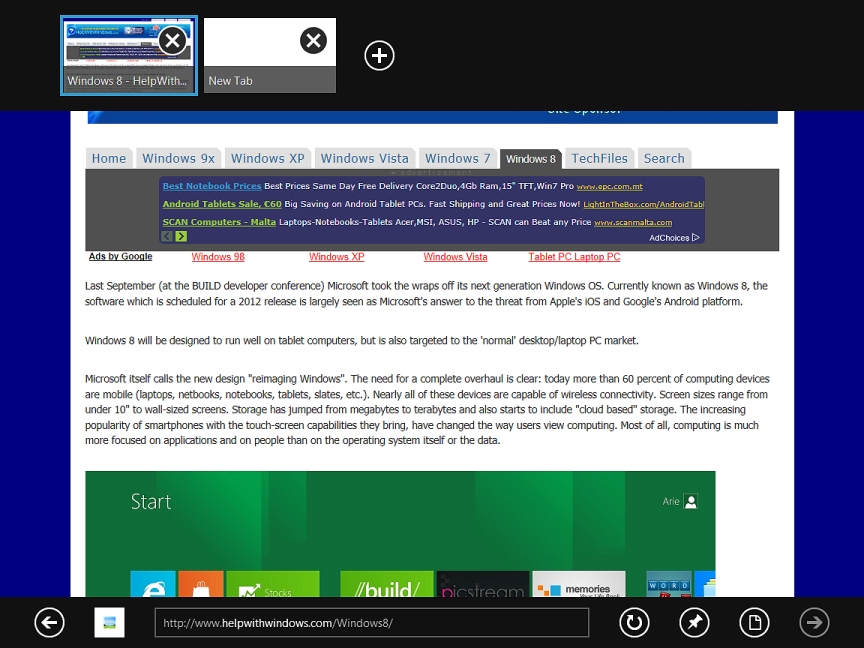Show previous ads with left arrow
Image resolution: width=864 pixels, height=648 pixels.
coord(167,236)
